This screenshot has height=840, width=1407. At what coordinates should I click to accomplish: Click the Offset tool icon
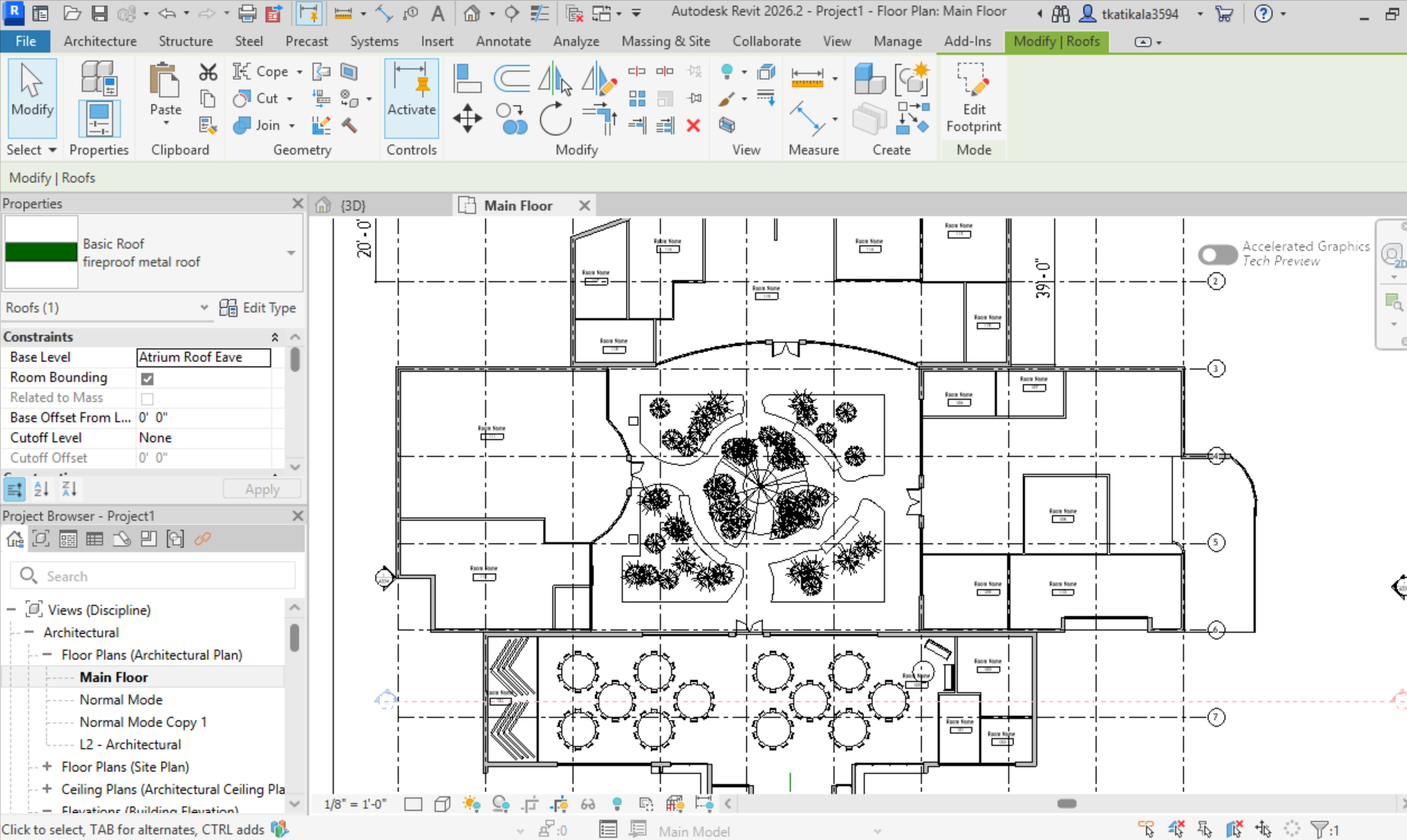[x=512, y=78]
